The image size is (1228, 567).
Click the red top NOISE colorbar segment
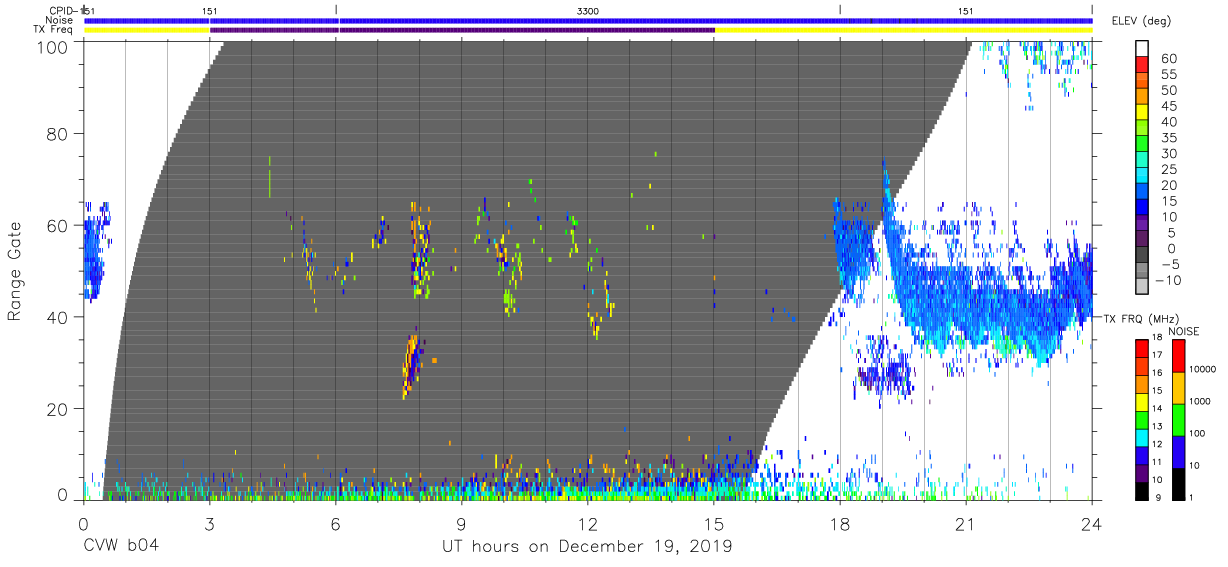coord(1179,355)
